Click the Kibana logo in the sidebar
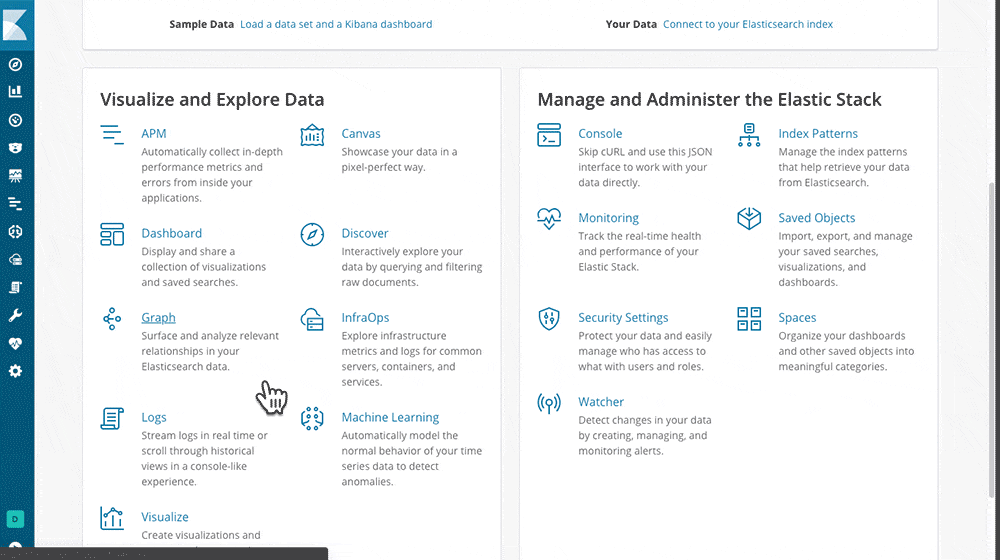1000x560 pixels. [x=15, y=24]
